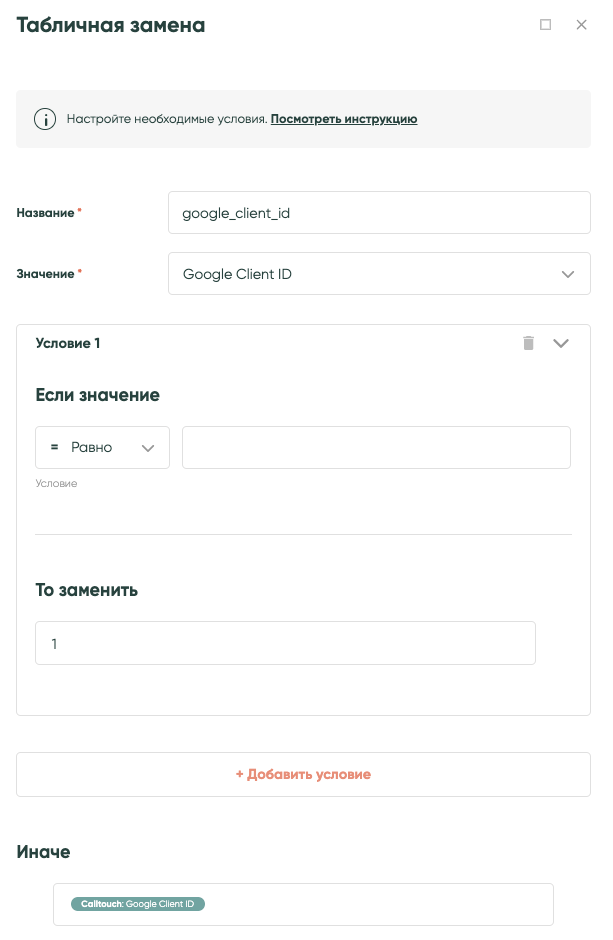Click the maximize square icon on the dialog

click(x=546, y=25)
